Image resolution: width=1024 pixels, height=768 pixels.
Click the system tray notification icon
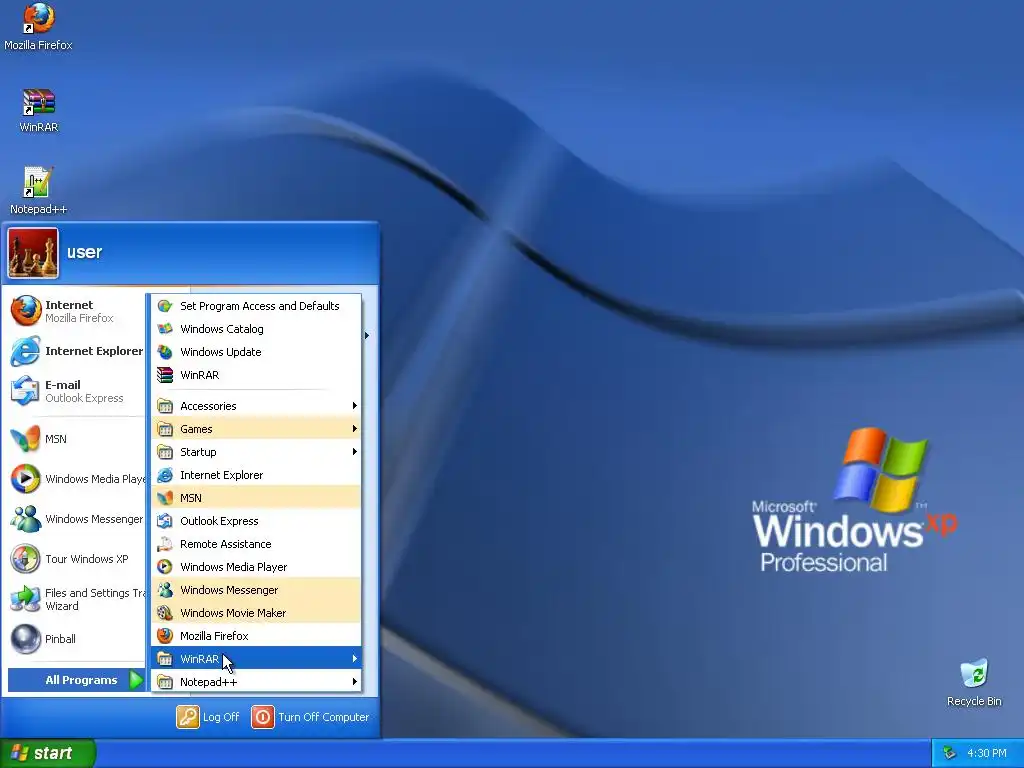(x=949, y=753)
